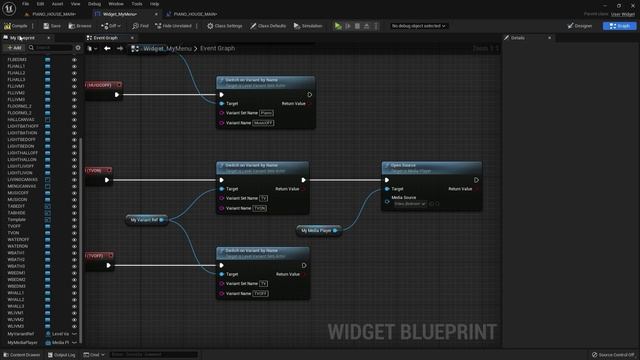Toggle visibility eye for LIGHTLIVON
The width and height of the screenshot is (640, 360).
pos(74,173)
